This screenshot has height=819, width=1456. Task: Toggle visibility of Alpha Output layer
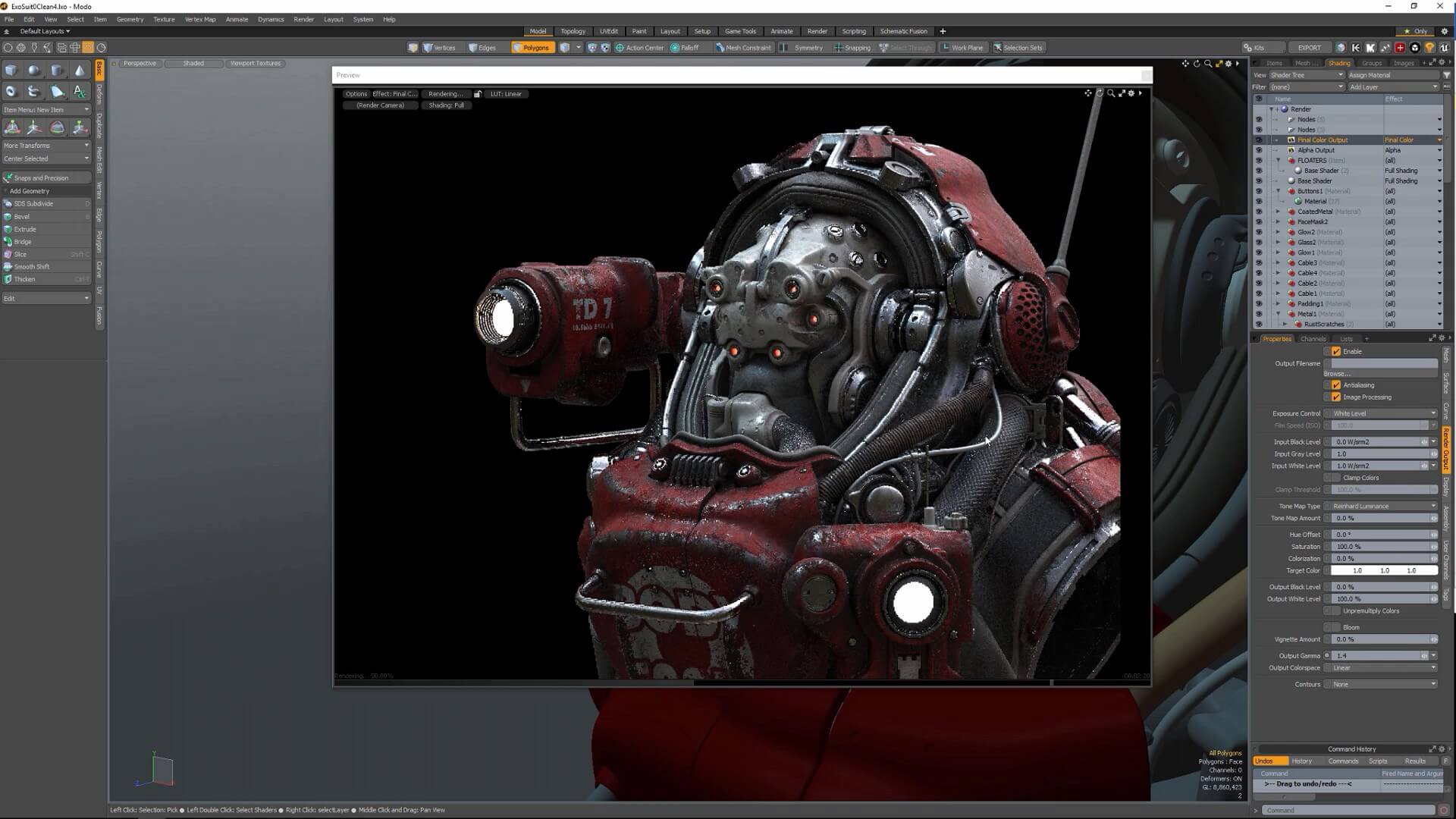coord(1259,150)
